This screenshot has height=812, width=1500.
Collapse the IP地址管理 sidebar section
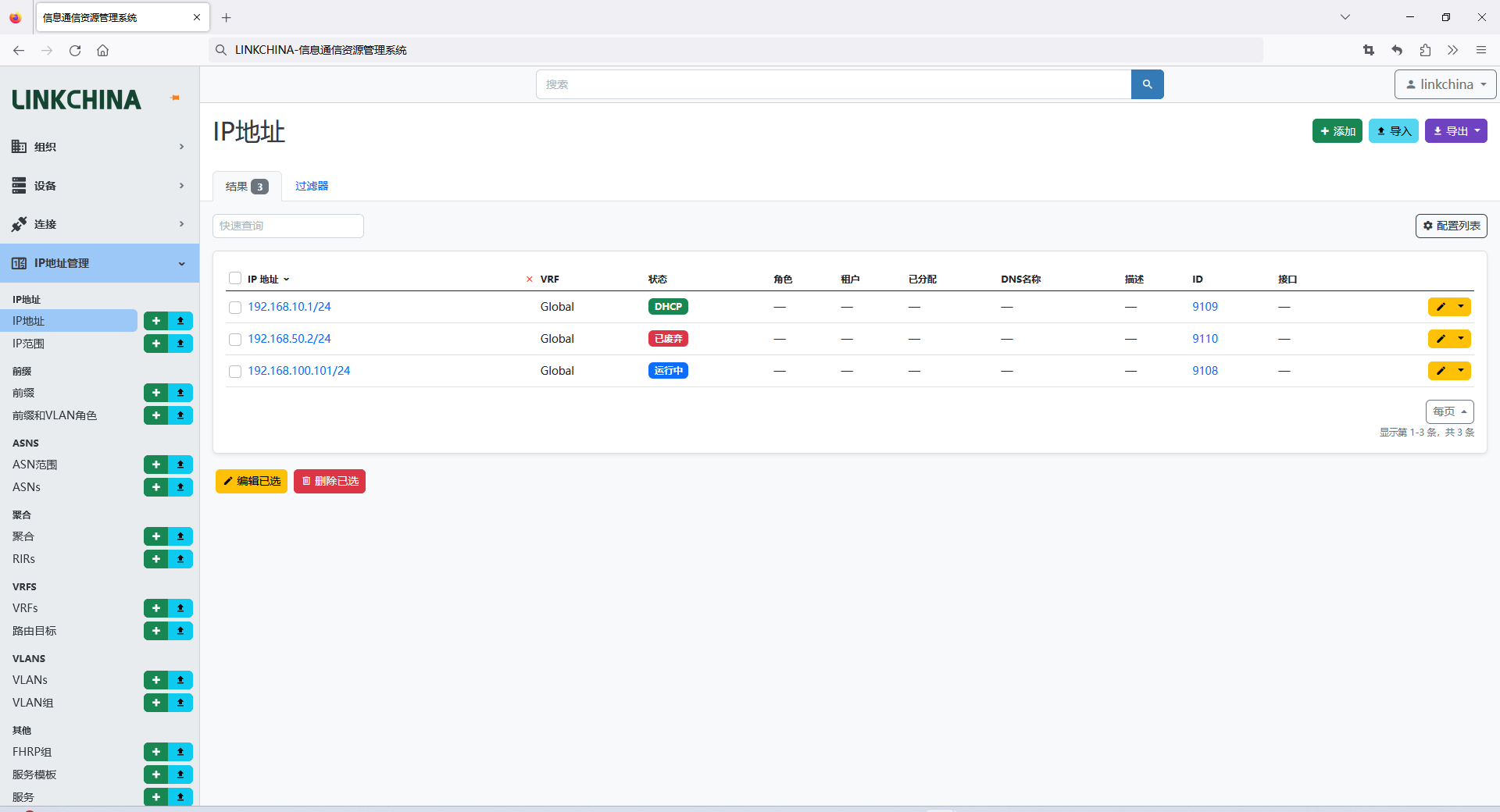point(99,263)
